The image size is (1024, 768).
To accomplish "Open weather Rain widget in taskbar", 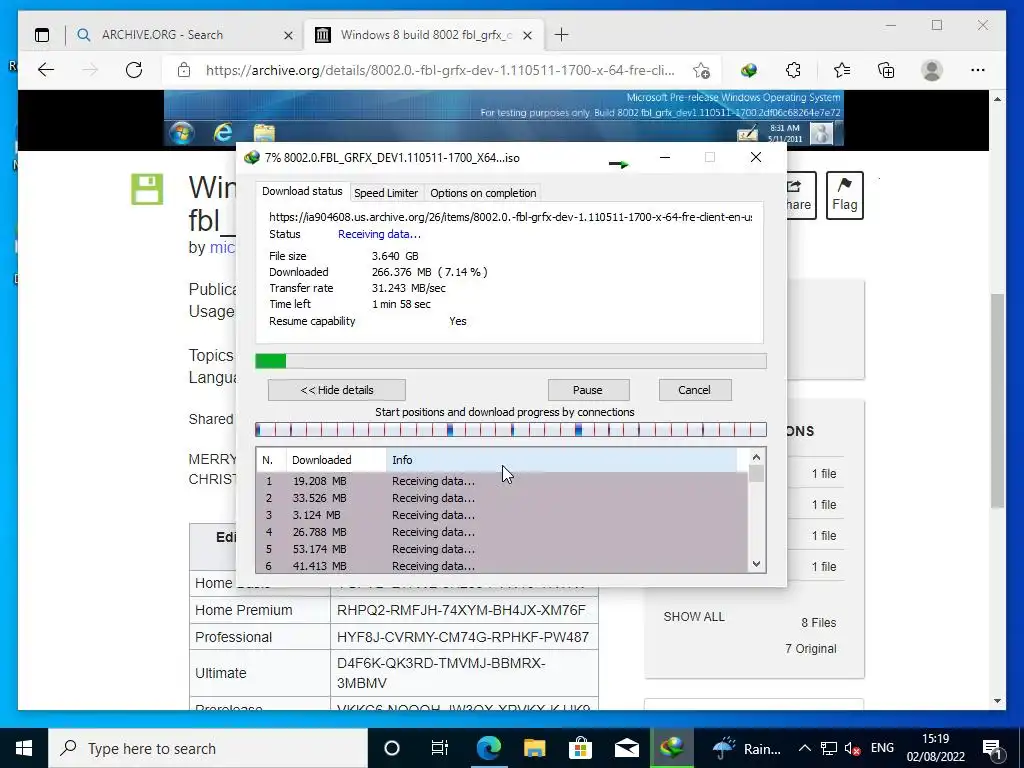I will (x=746, y=748).
